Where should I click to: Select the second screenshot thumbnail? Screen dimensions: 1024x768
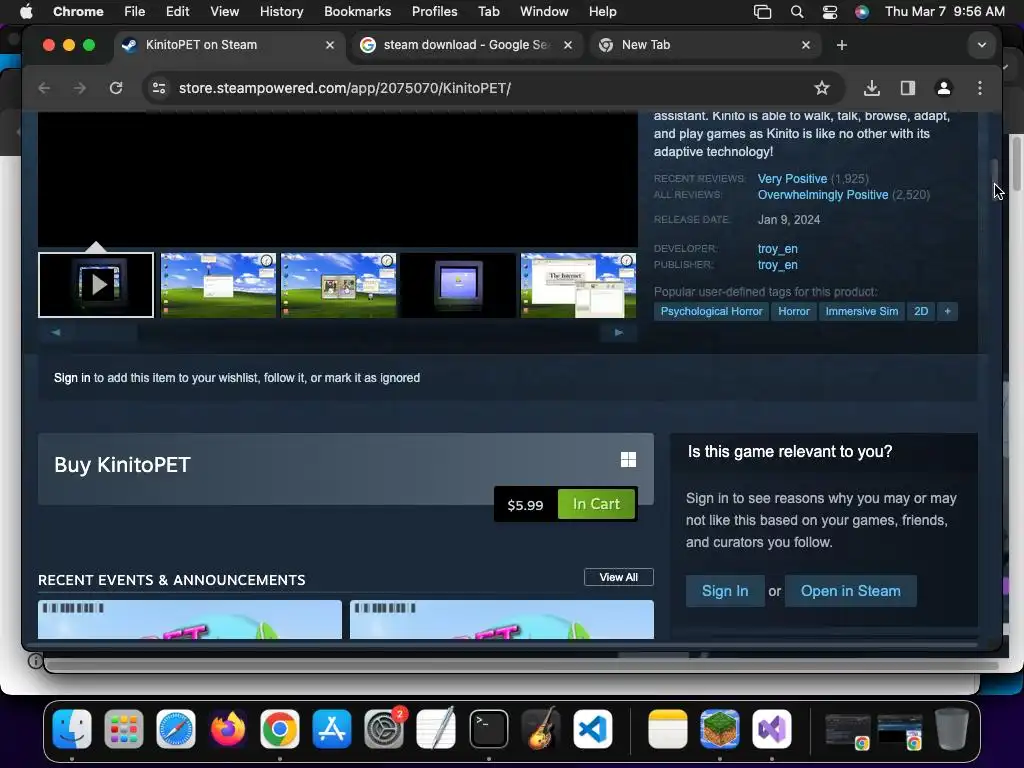(218, 285)
